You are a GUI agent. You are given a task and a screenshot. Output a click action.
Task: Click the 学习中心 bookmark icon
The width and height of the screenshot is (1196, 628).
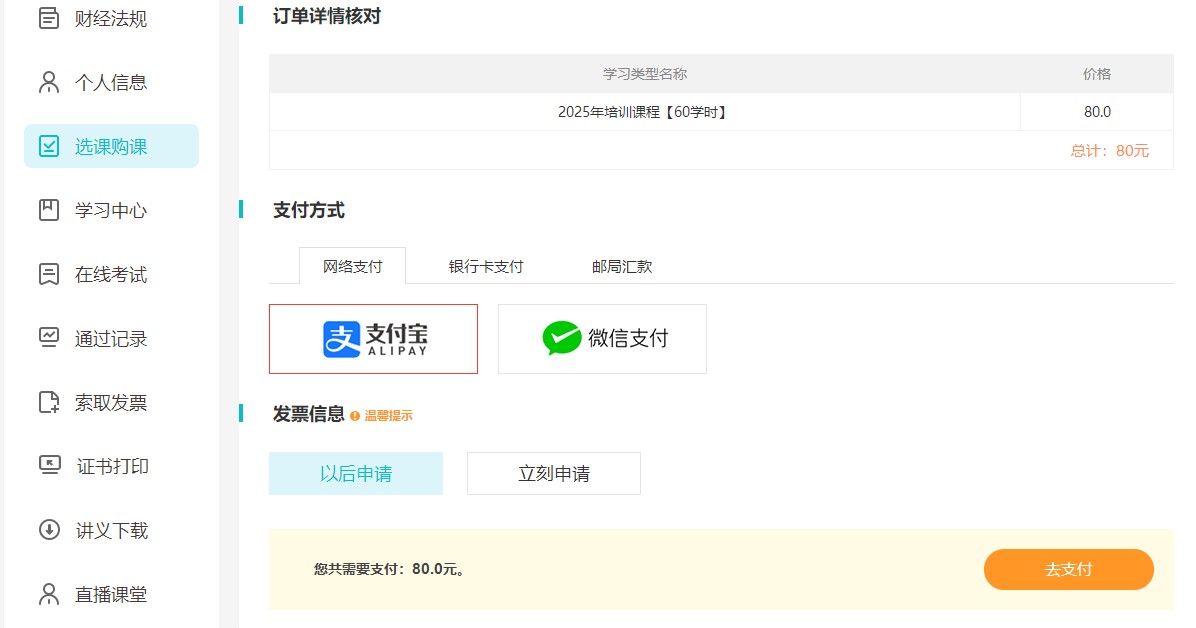(49, 210)
